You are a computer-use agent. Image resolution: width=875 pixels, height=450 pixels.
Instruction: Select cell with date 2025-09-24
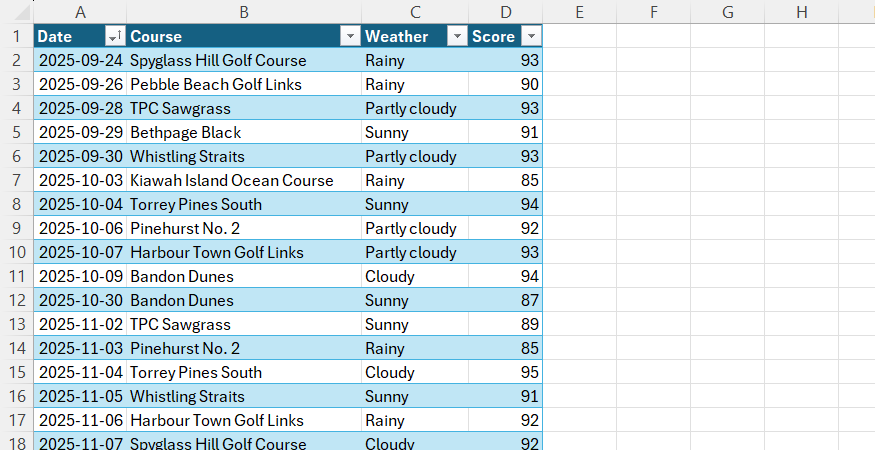tap(80, 60)
